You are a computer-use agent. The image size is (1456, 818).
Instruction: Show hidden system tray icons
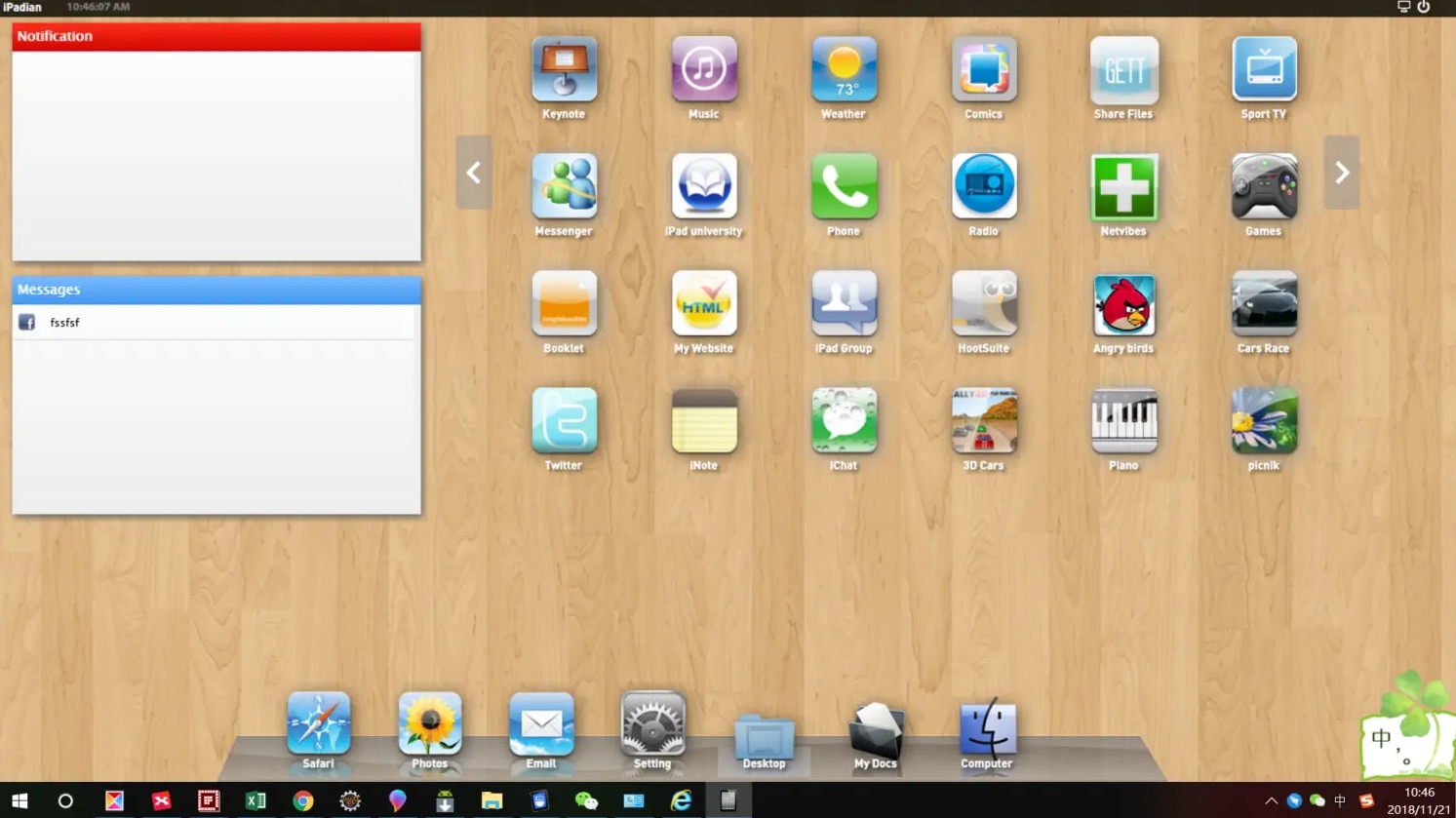click(1271, 800)
